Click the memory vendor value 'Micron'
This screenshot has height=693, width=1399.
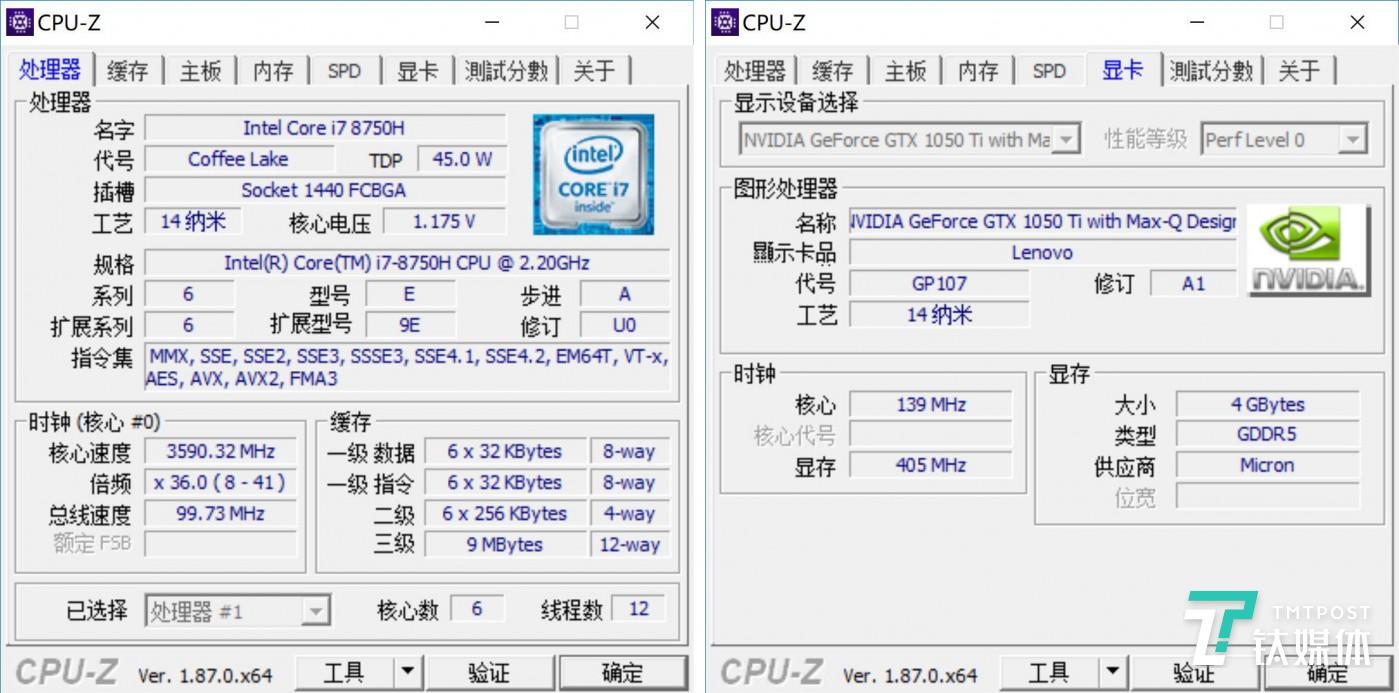tap(1267, 466)
